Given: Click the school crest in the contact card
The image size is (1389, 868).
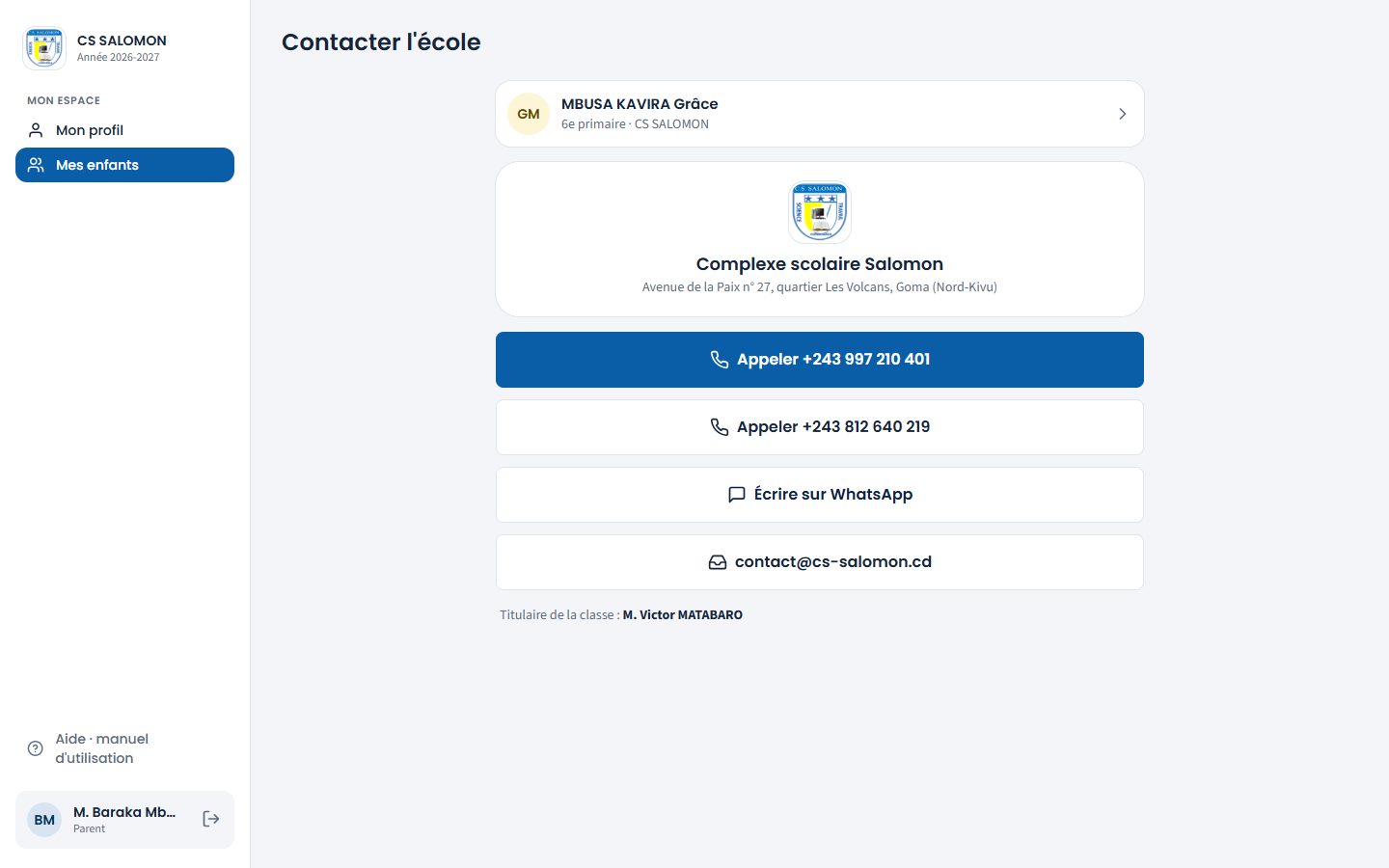Looking at the screenshot, I should pos(820,212).
